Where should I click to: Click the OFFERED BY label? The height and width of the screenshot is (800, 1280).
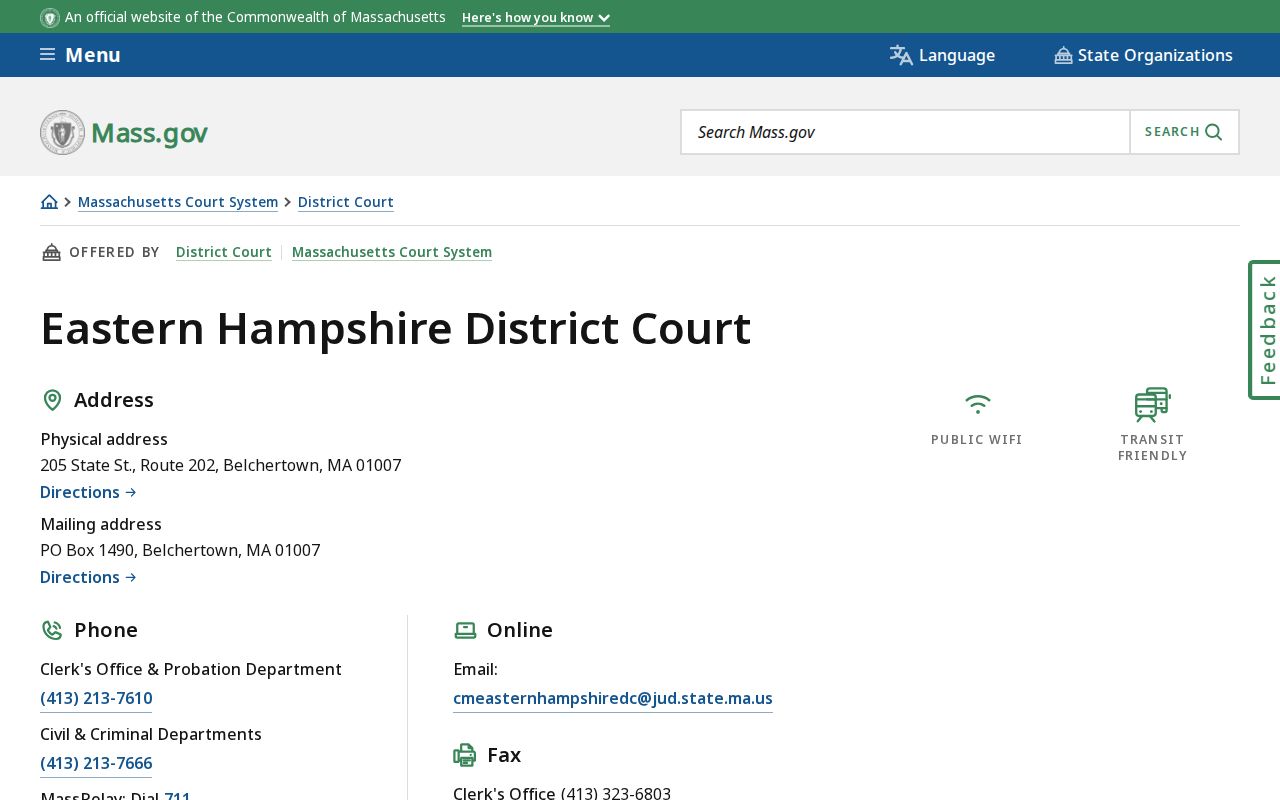tap(114, 252)
